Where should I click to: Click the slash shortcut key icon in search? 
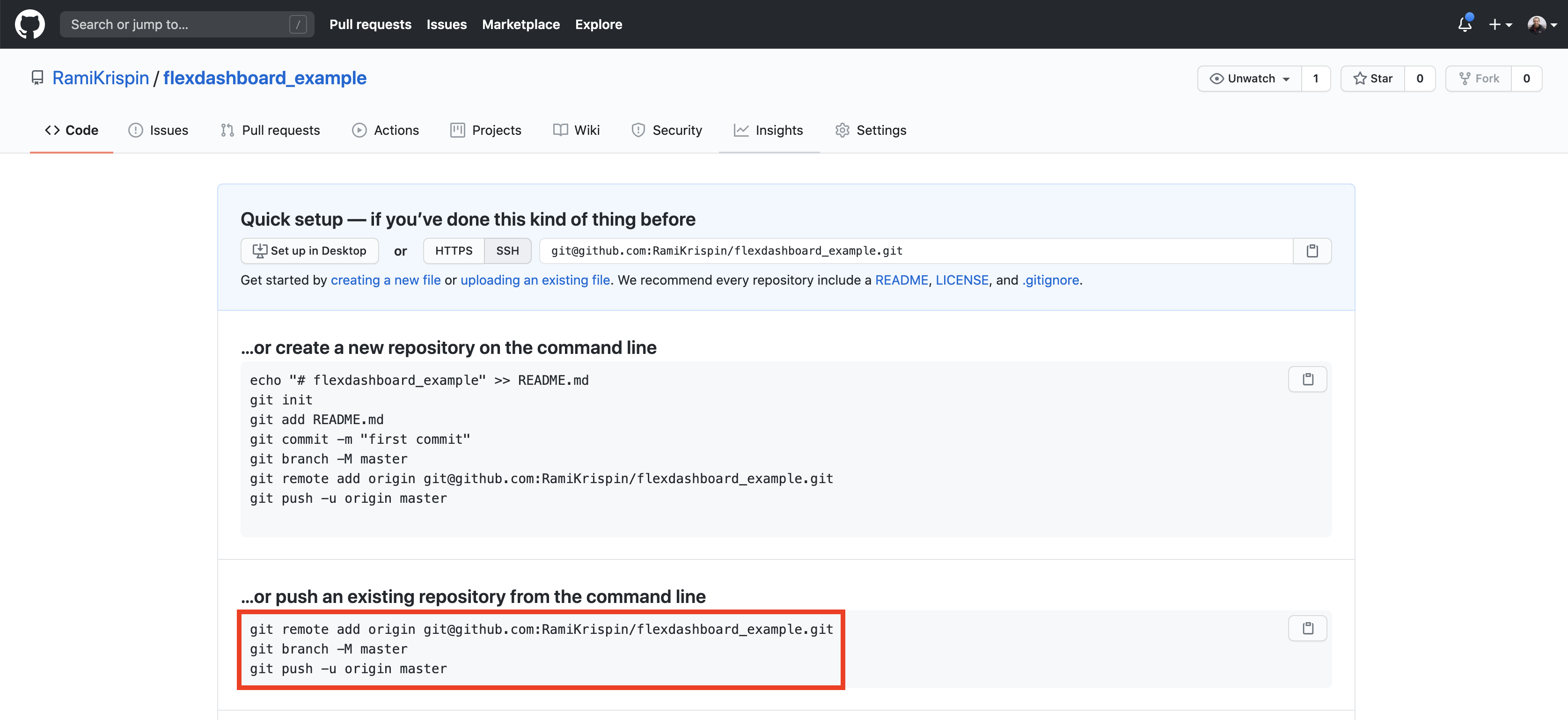click(298, 24)
